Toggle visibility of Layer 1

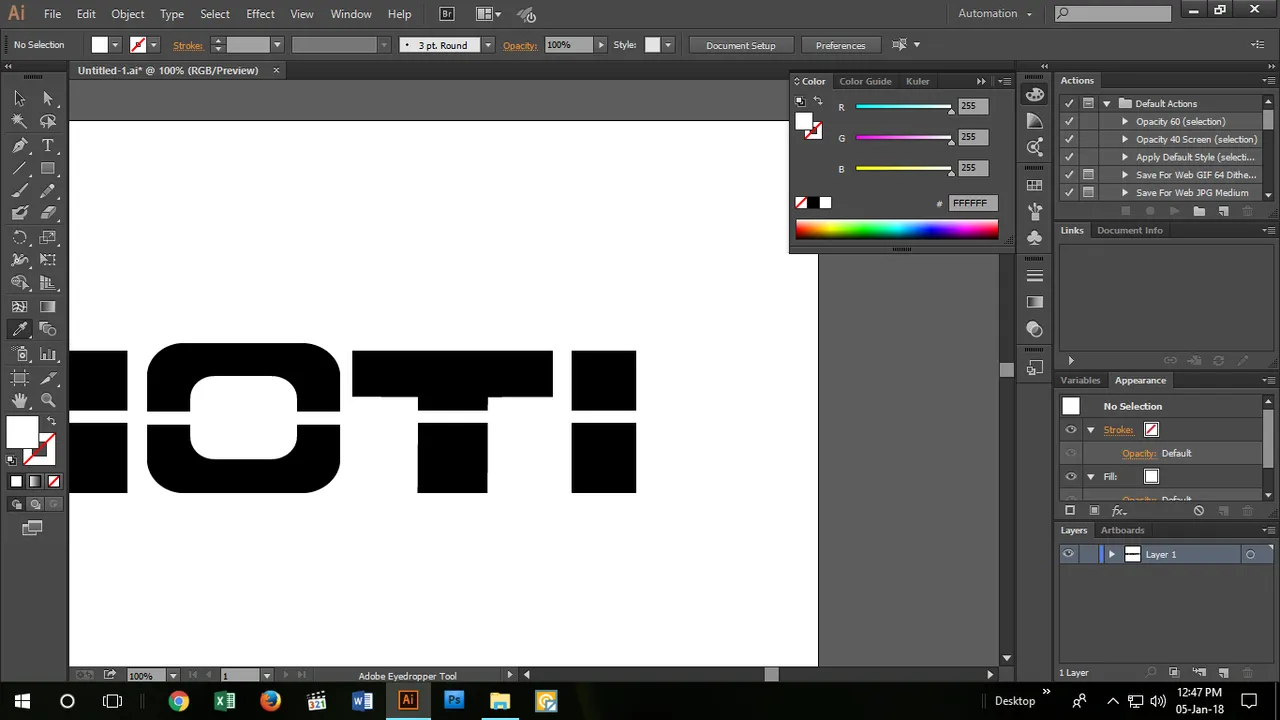(x=1069, y=554)
